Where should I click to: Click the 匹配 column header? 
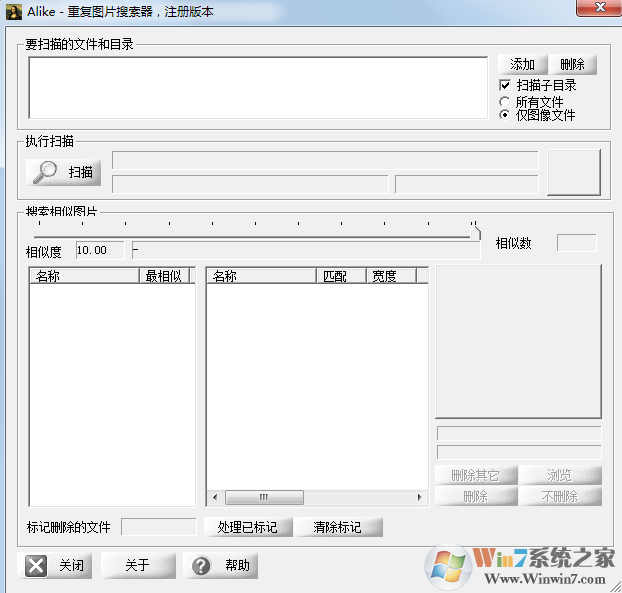pos(340,276)
